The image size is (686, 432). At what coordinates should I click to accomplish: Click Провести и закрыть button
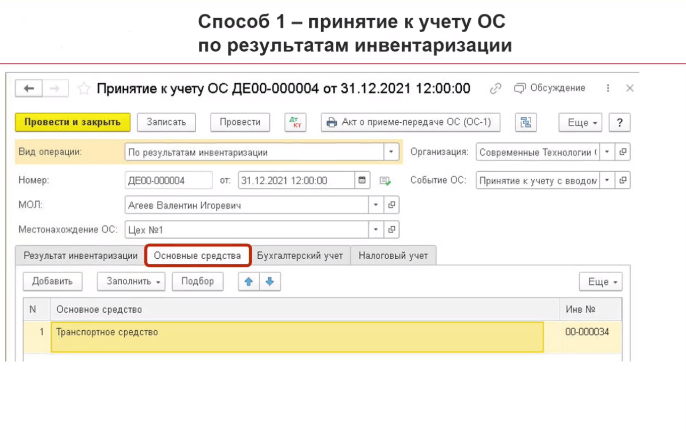pyautogui.click(x=73, y=122)
